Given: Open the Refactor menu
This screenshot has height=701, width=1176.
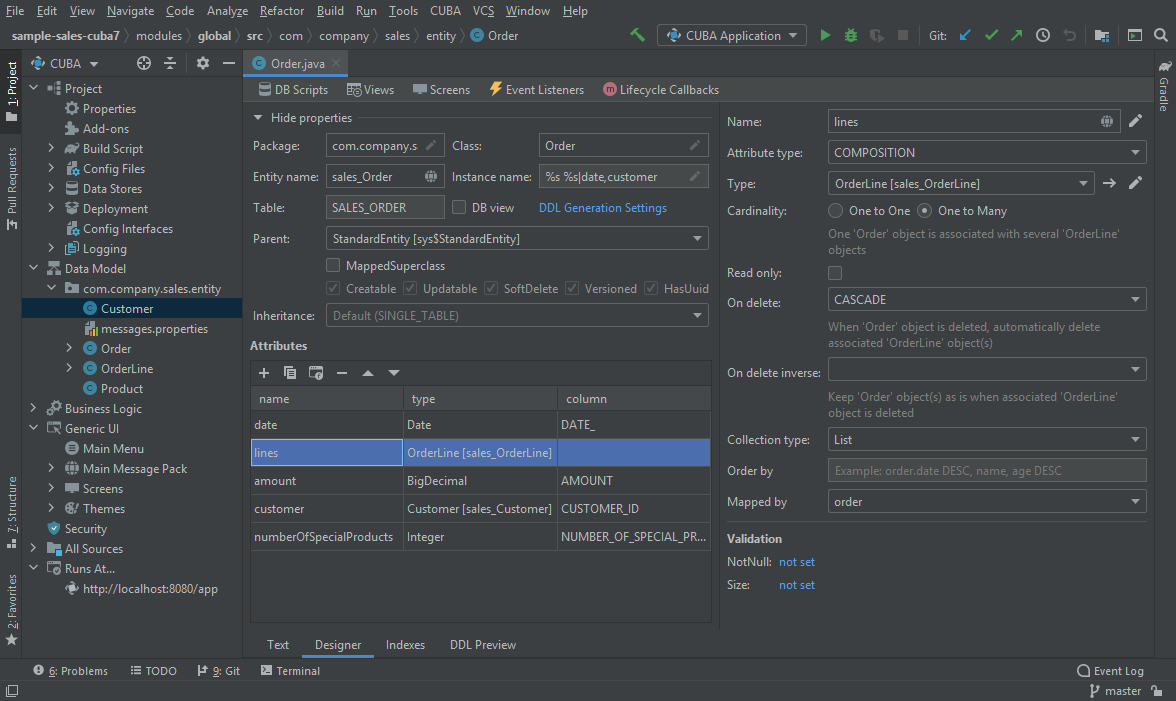Looking at the screenshot, I should [x=282, y=11].
